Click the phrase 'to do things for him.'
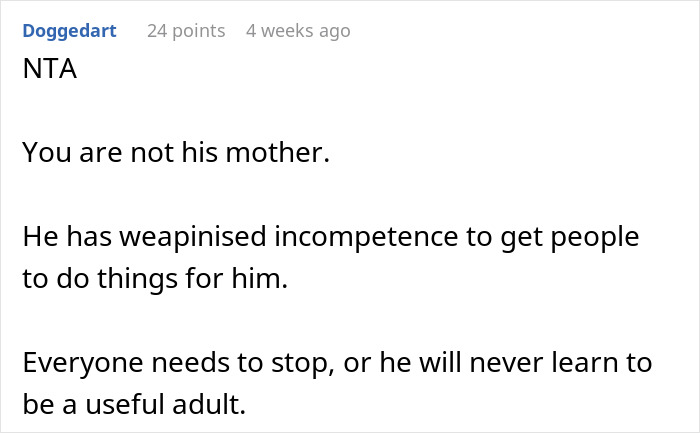The width and height of the screenshot is (700, 433). (x=154, y=279)
